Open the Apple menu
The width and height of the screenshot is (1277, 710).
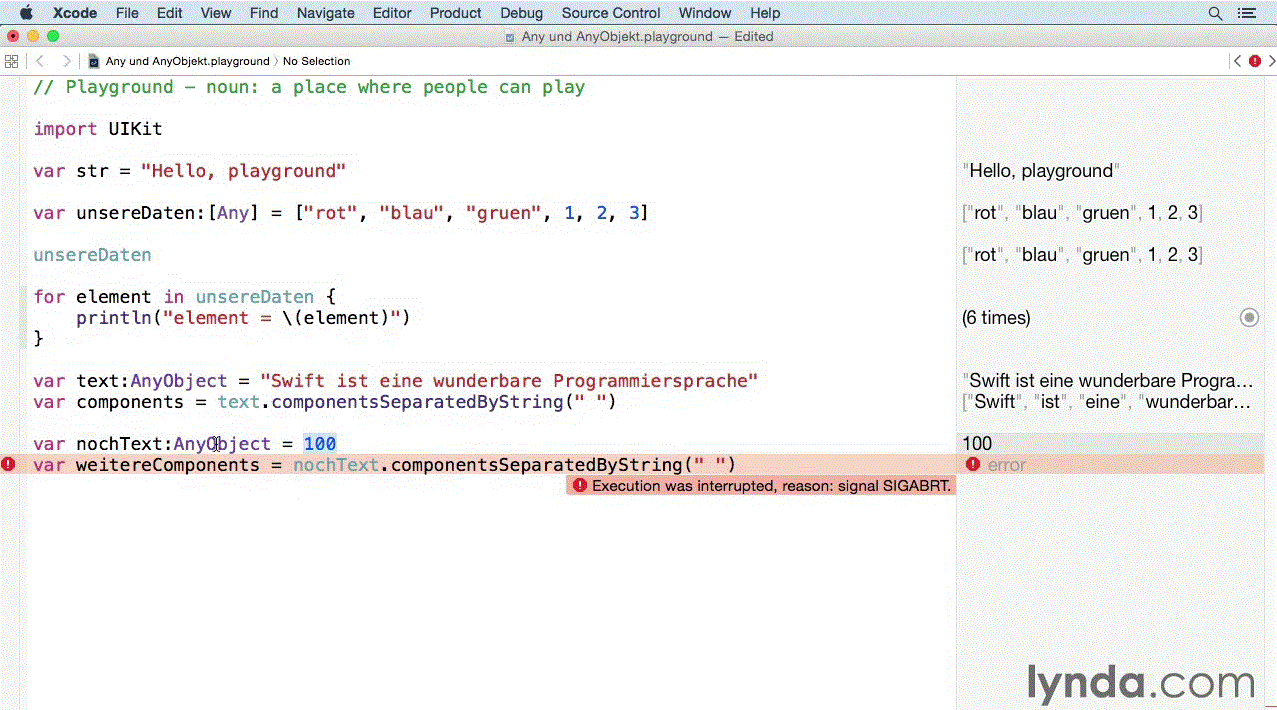26,13
